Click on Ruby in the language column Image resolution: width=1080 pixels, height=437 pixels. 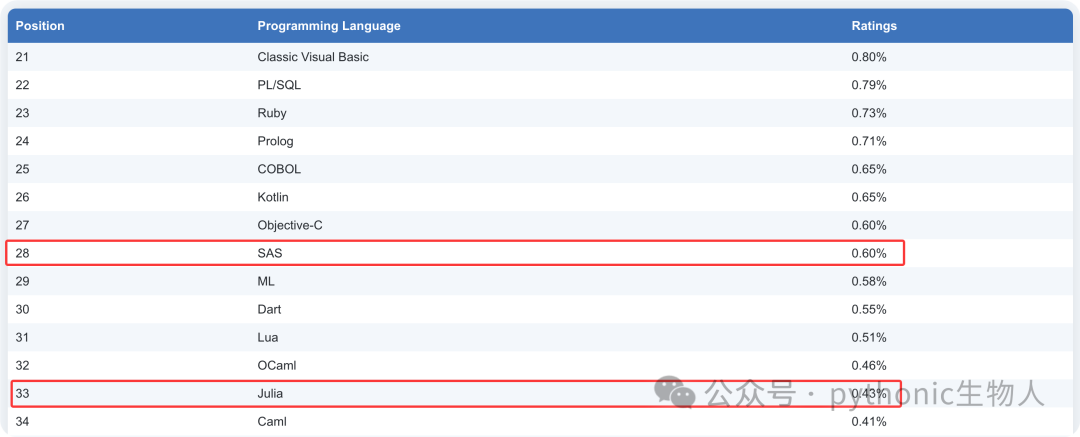pyautogui.click(x=272, y=113)
